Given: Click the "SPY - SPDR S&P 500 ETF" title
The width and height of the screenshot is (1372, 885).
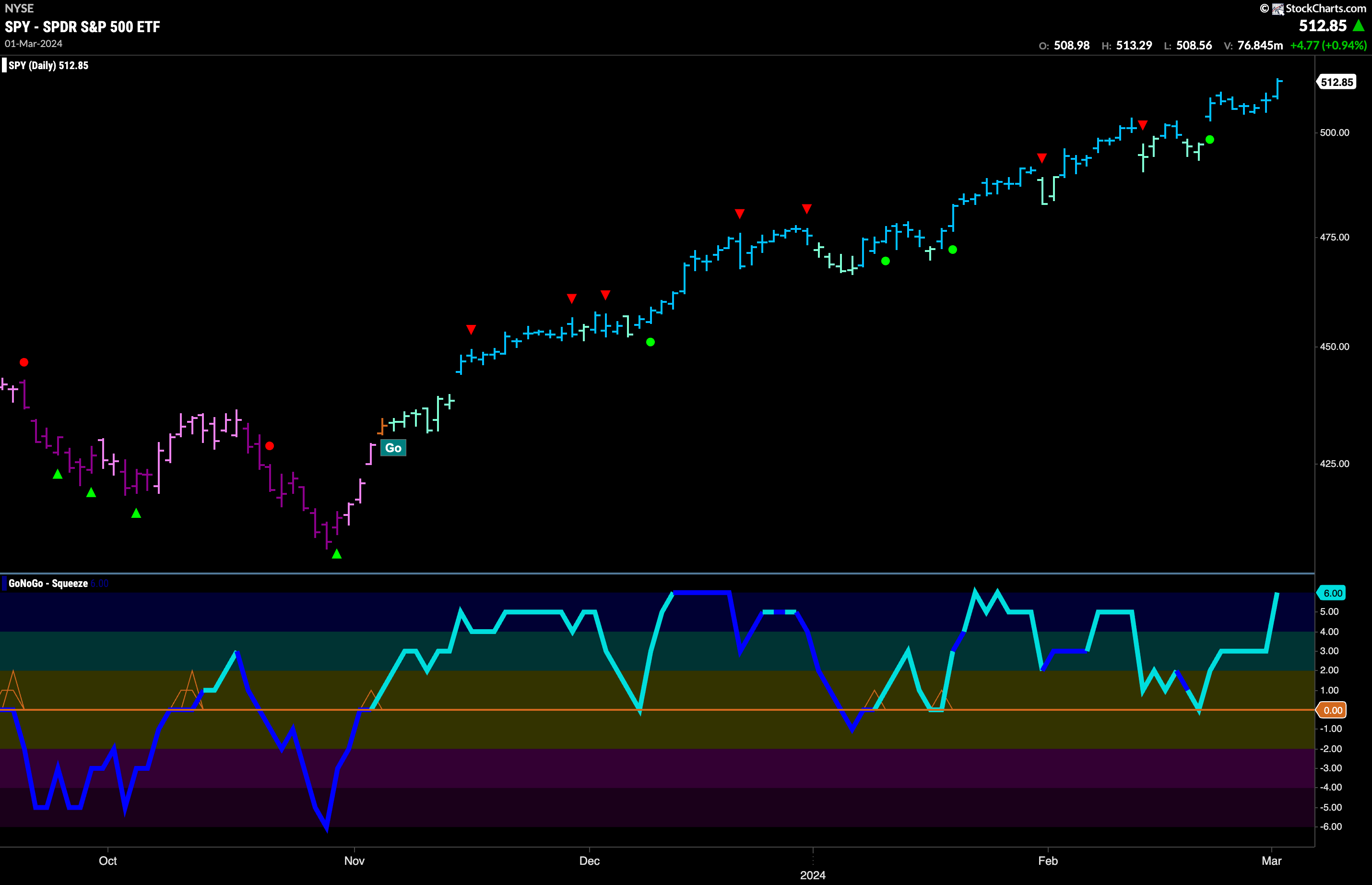Looking at the screenshot, I should (x=82, y=26).
